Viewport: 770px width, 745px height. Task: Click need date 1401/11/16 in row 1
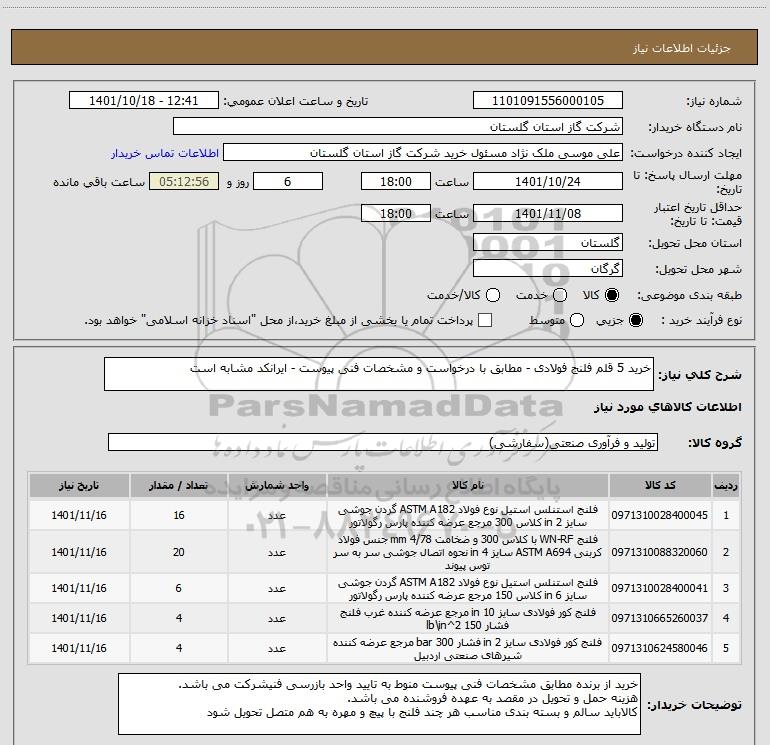pyautogui.click(x=79, y=515)
